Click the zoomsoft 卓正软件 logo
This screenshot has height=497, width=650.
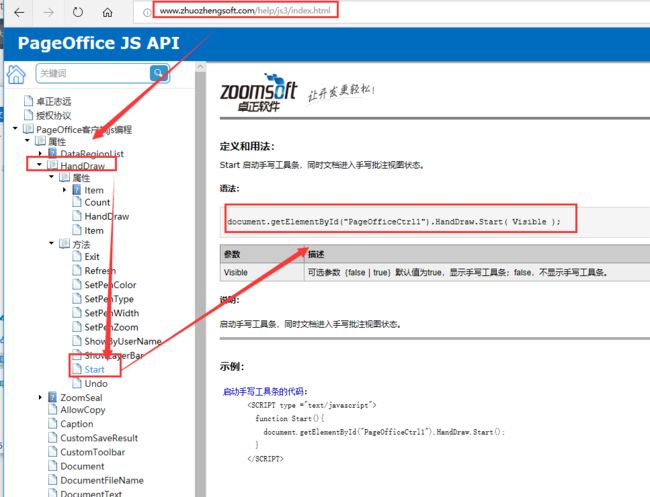click(x=258, y=93)
